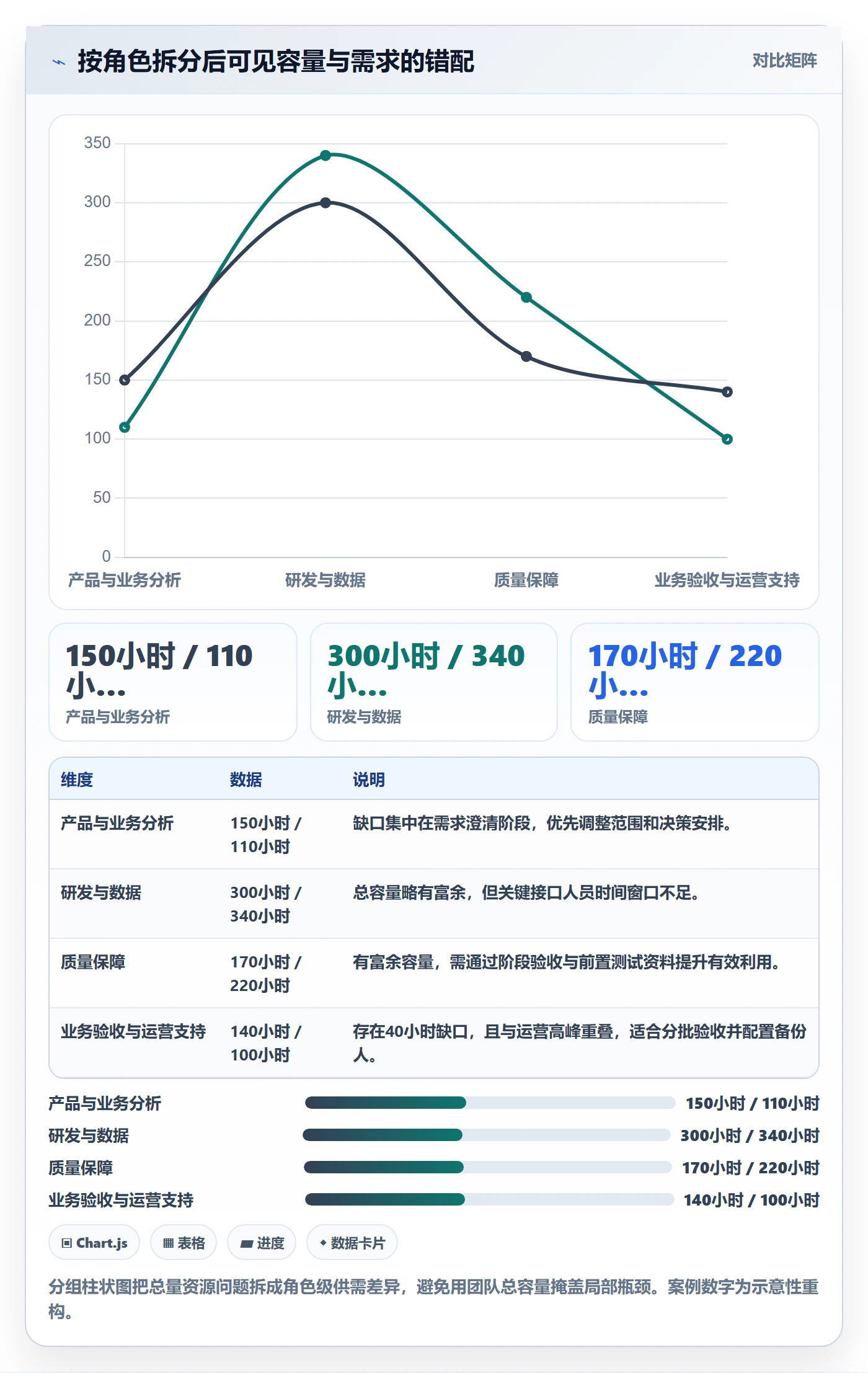Click the 数据 column header
The width and height of the screenshot is (868, 1373).
point(246,780)
